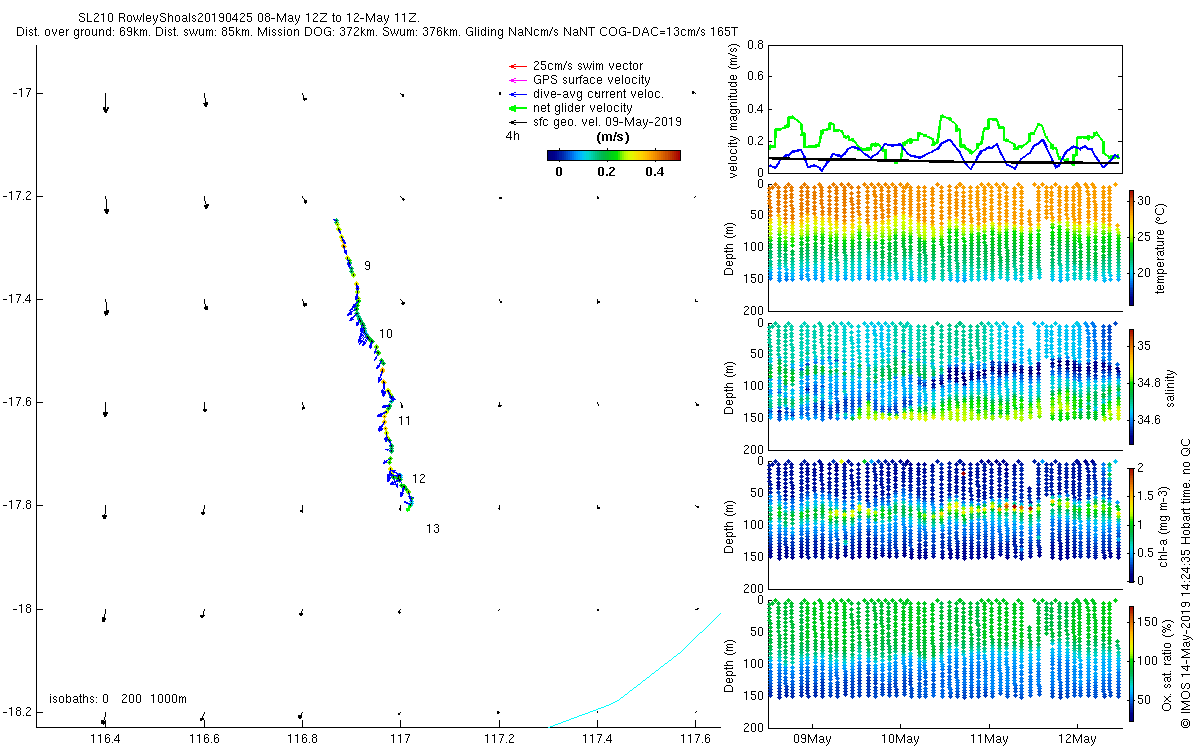Click the cyan isobath line on map
Screen dimensions: 1200x750
[x=636, y=677]
